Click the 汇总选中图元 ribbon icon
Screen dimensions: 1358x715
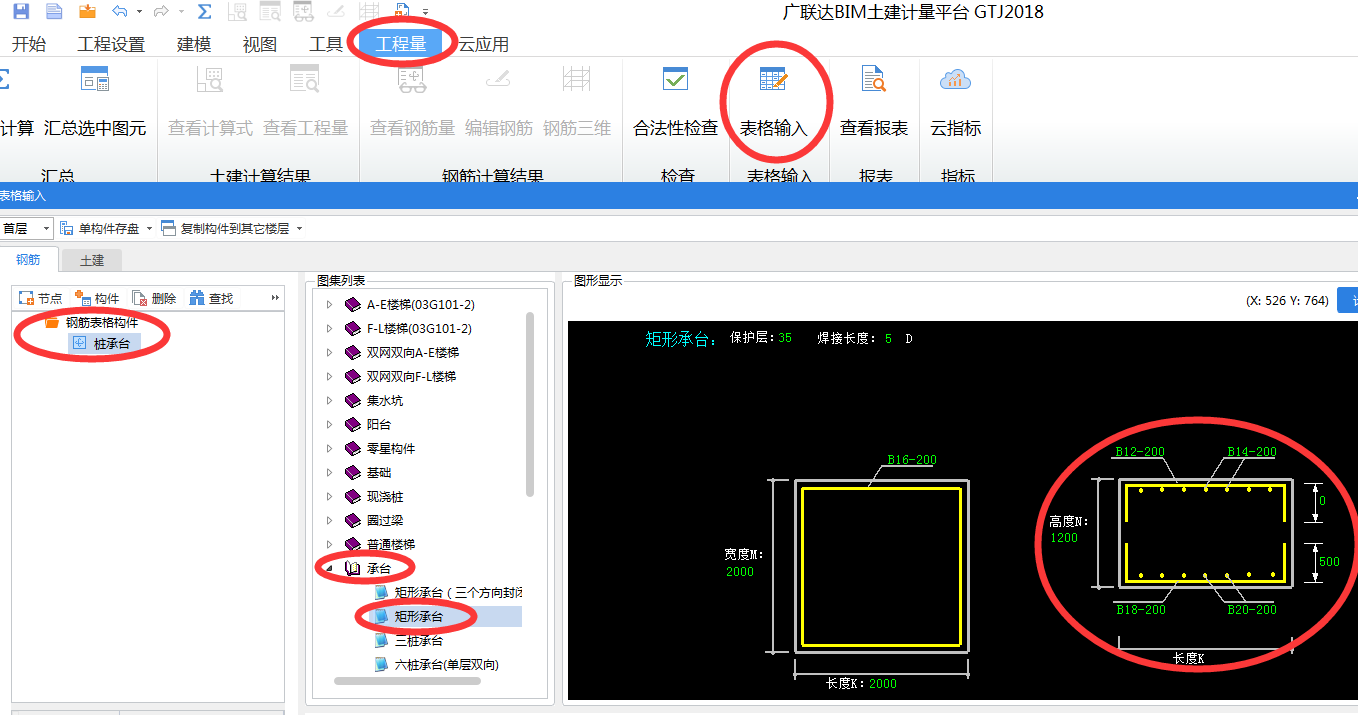point(95,80)
